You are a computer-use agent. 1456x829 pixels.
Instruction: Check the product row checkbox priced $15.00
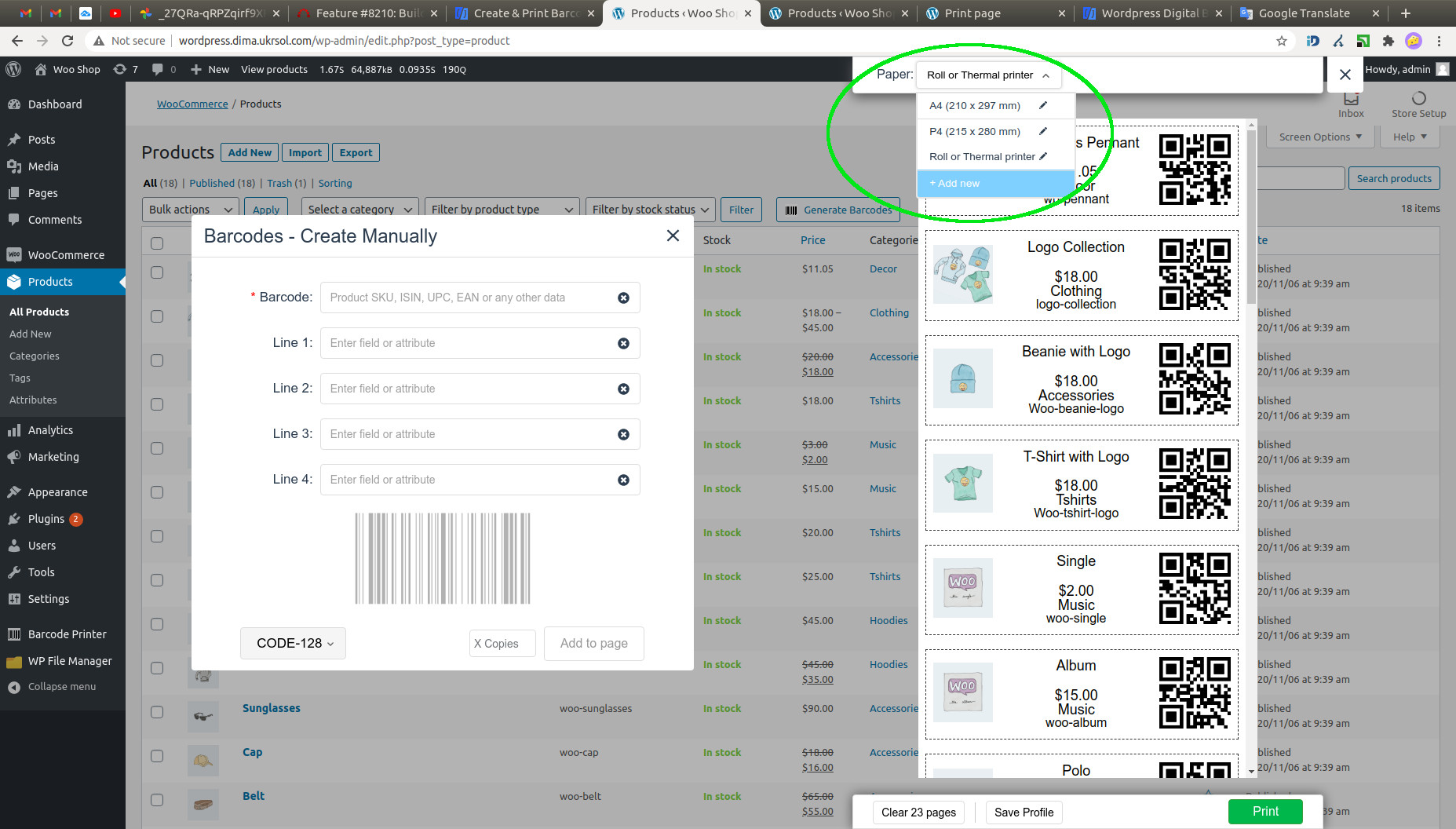click(x=157, y=492)
